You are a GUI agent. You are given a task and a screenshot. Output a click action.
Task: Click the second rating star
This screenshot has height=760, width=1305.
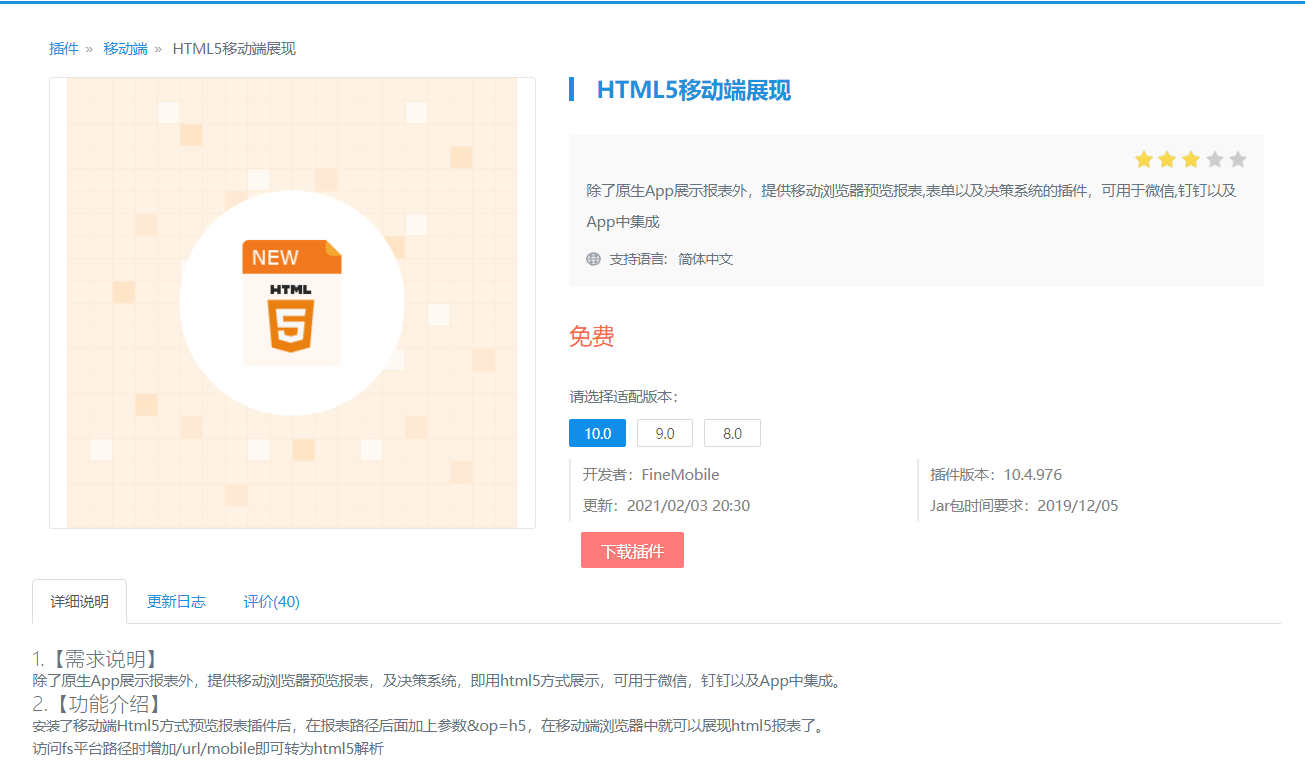pos(1167,159)
